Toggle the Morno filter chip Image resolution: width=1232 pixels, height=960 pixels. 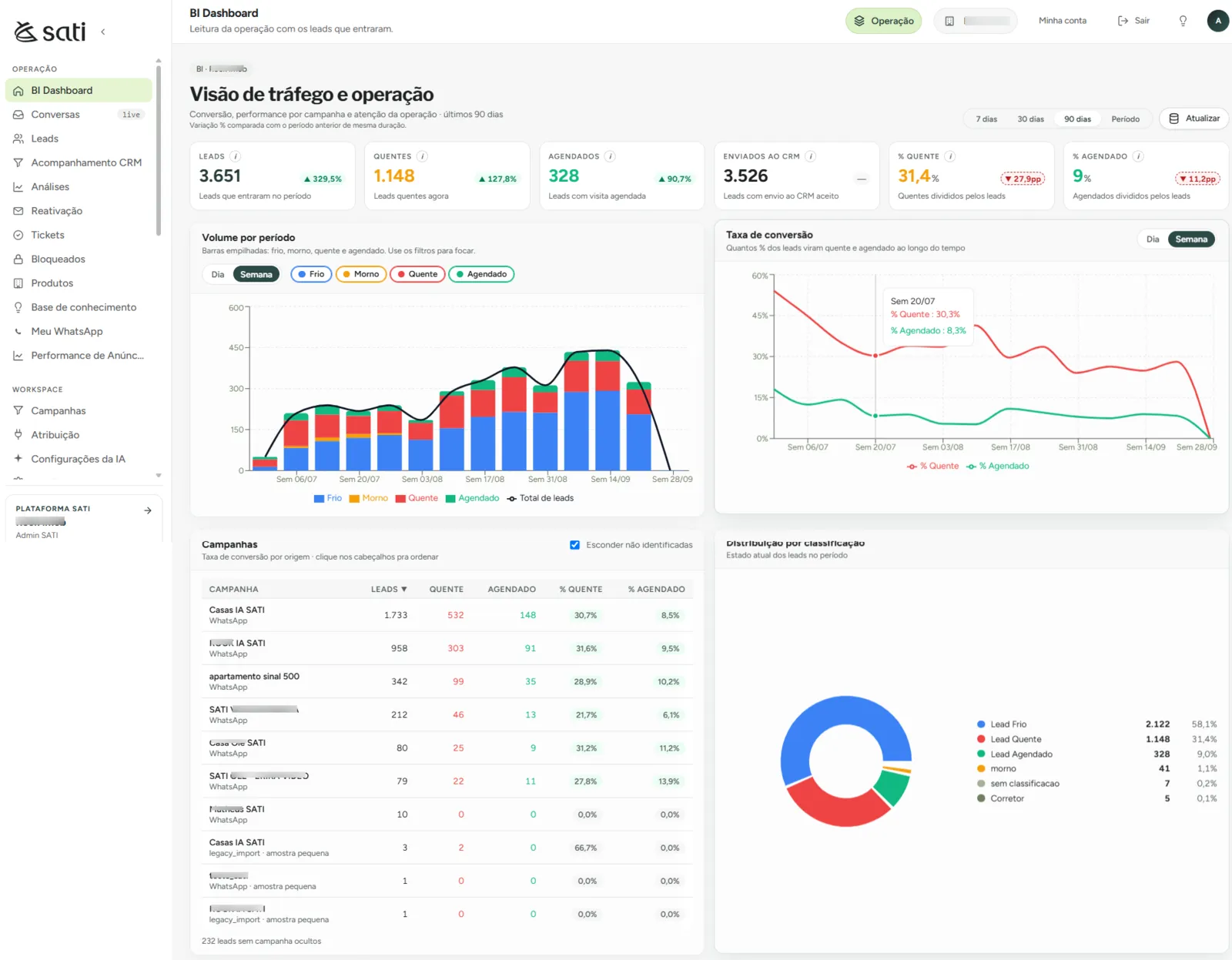click(x=361, y=274)
